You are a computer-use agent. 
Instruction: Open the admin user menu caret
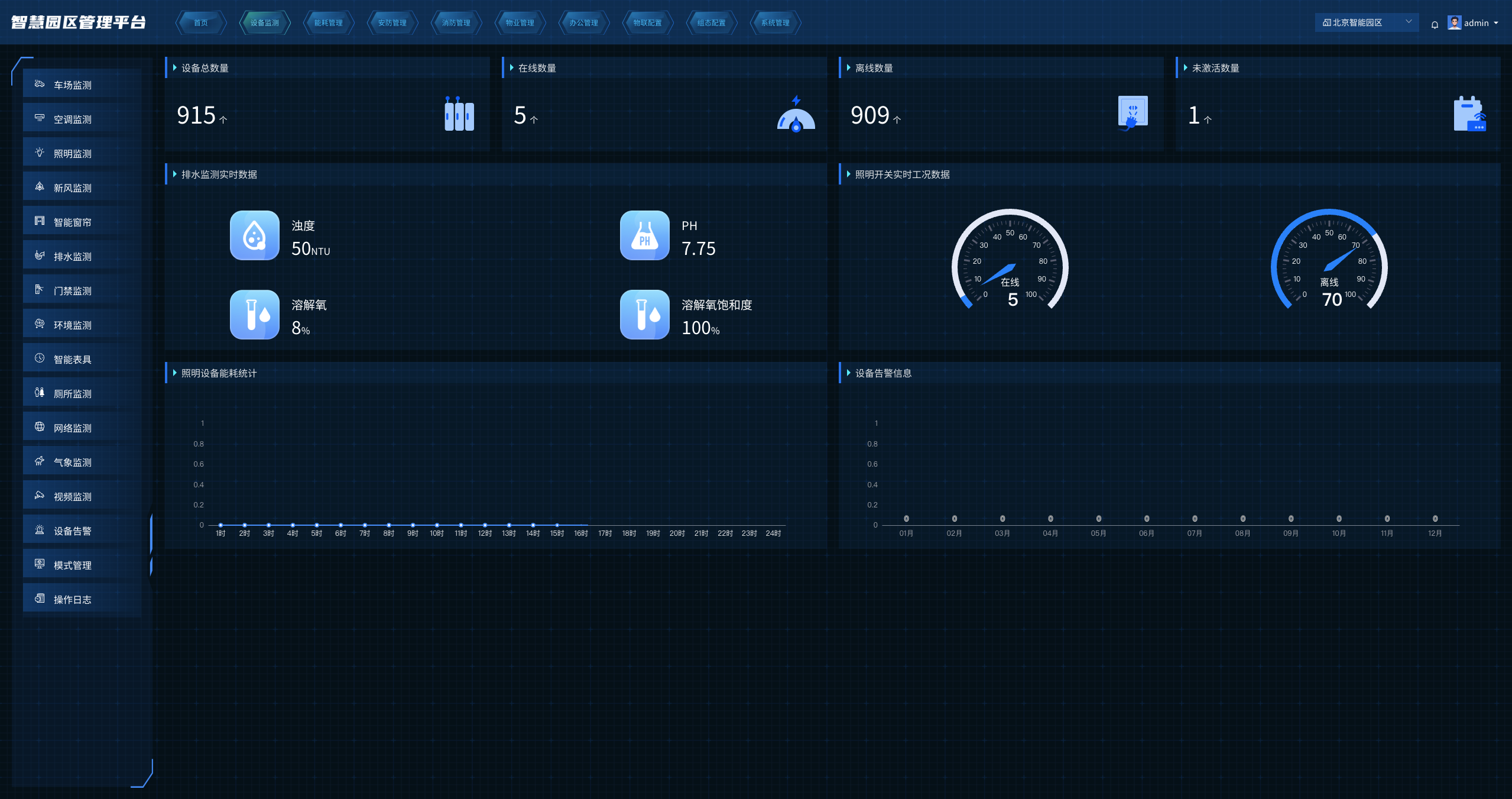click(1496, 23)
